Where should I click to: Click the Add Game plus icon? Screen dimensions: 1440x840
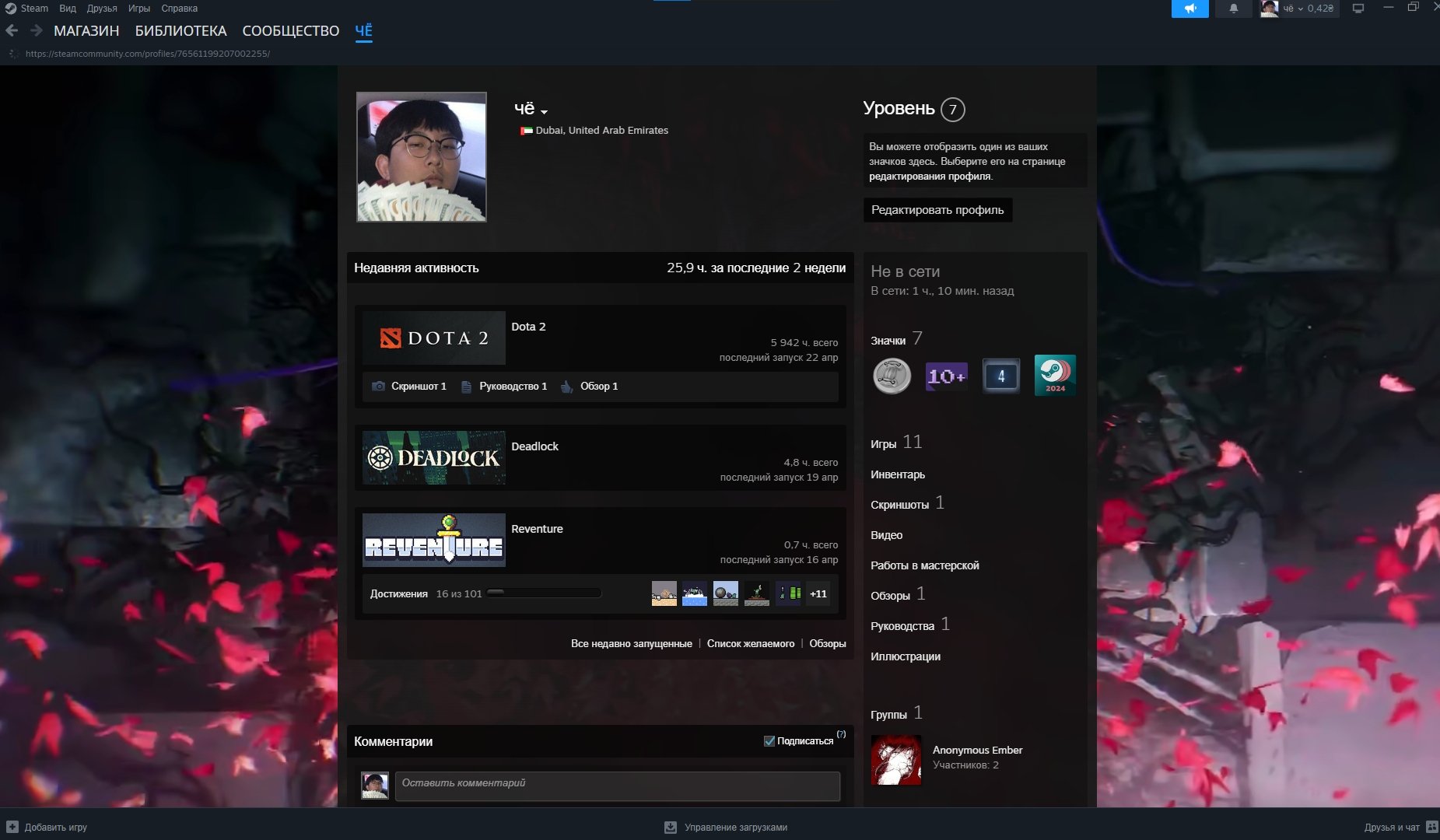[12, 827]
